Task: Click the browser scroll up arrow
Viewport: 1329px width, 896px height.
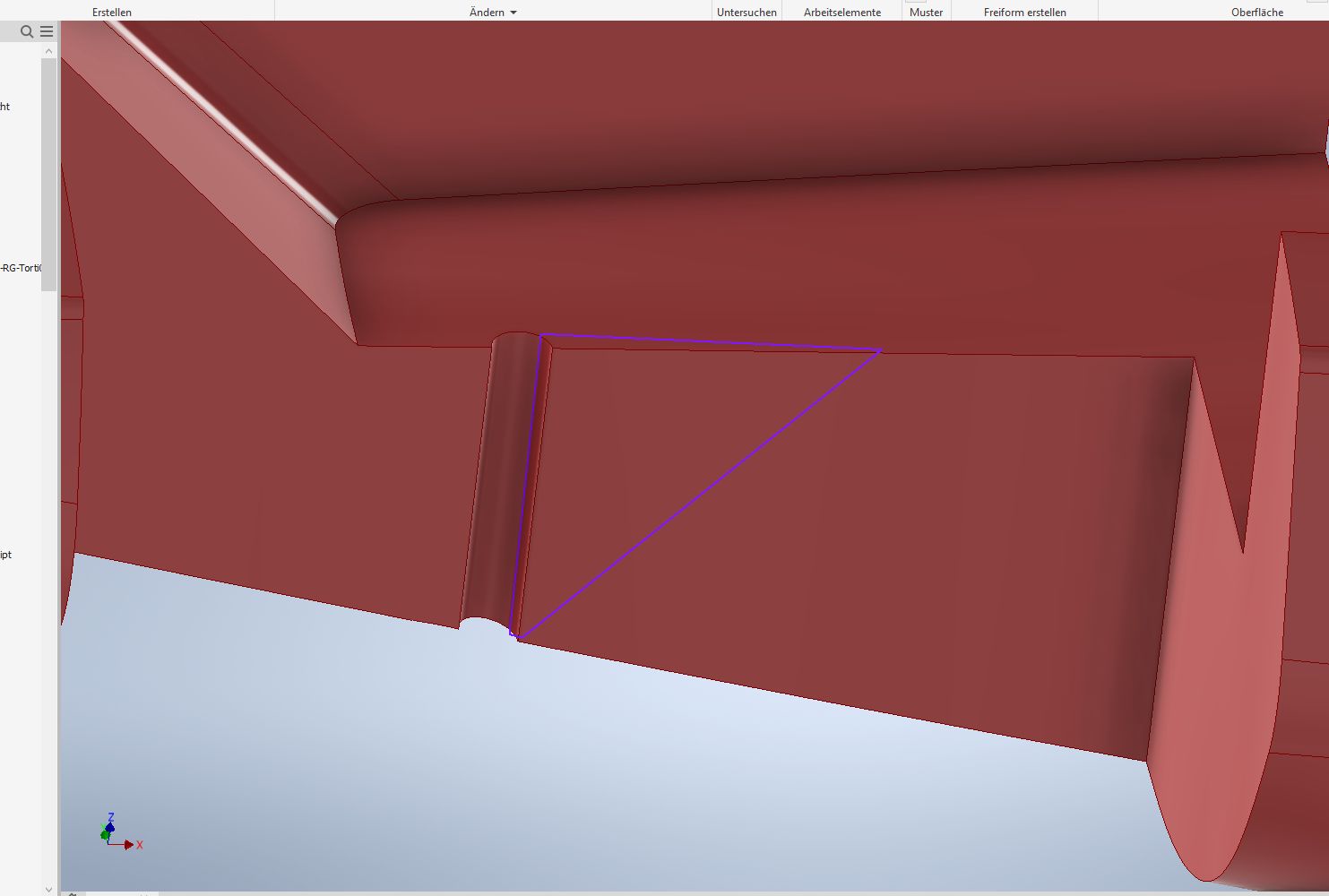Action: coord(49,51)
